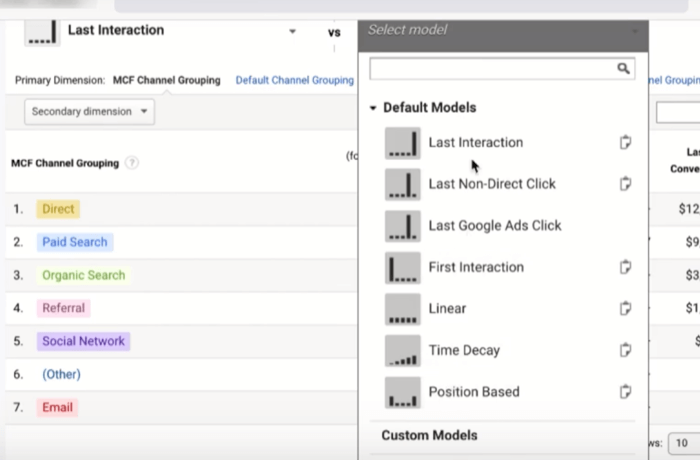Click the First Interaction model icon
This screenshot has width=700, height=460.
click(x=402, y=268)
